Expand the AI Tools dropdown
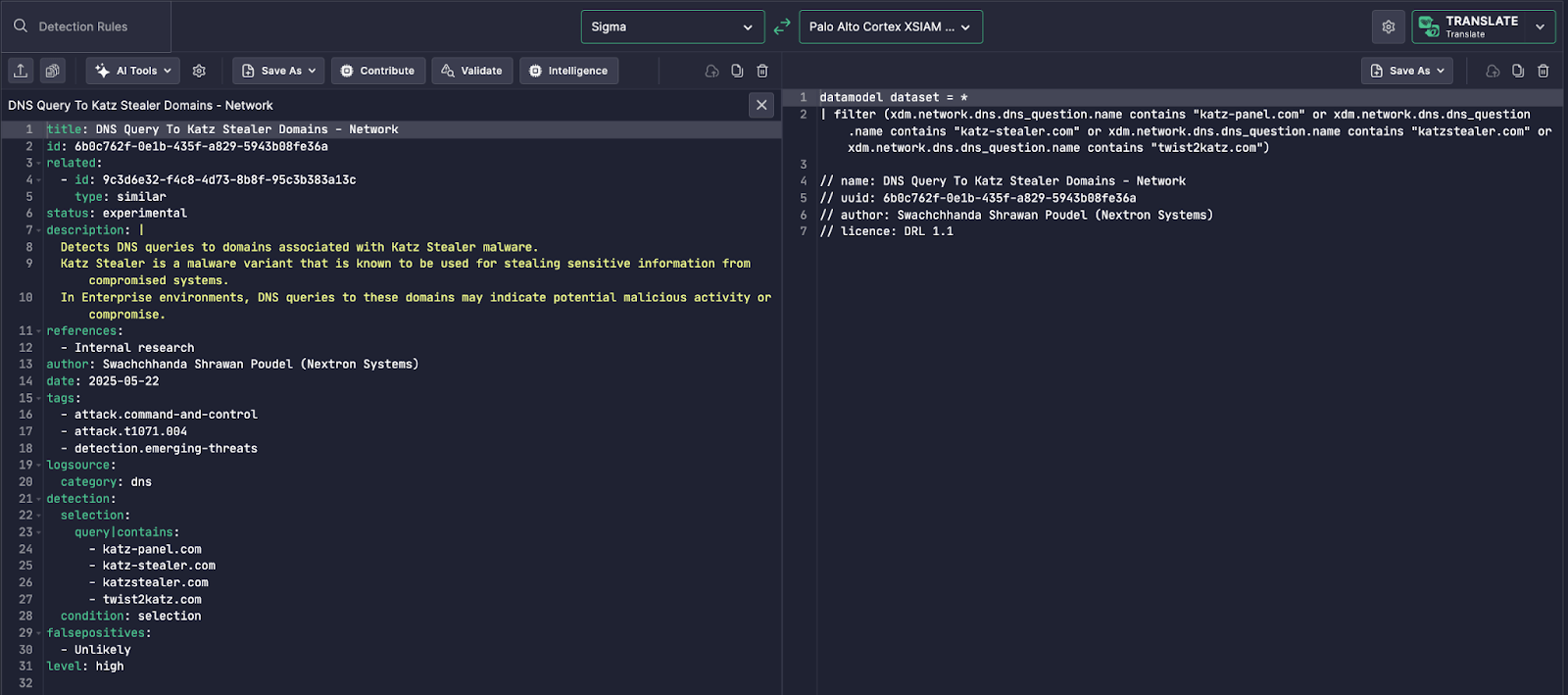The height and width of the screenshot is (695, 1568). click(133, 71)
